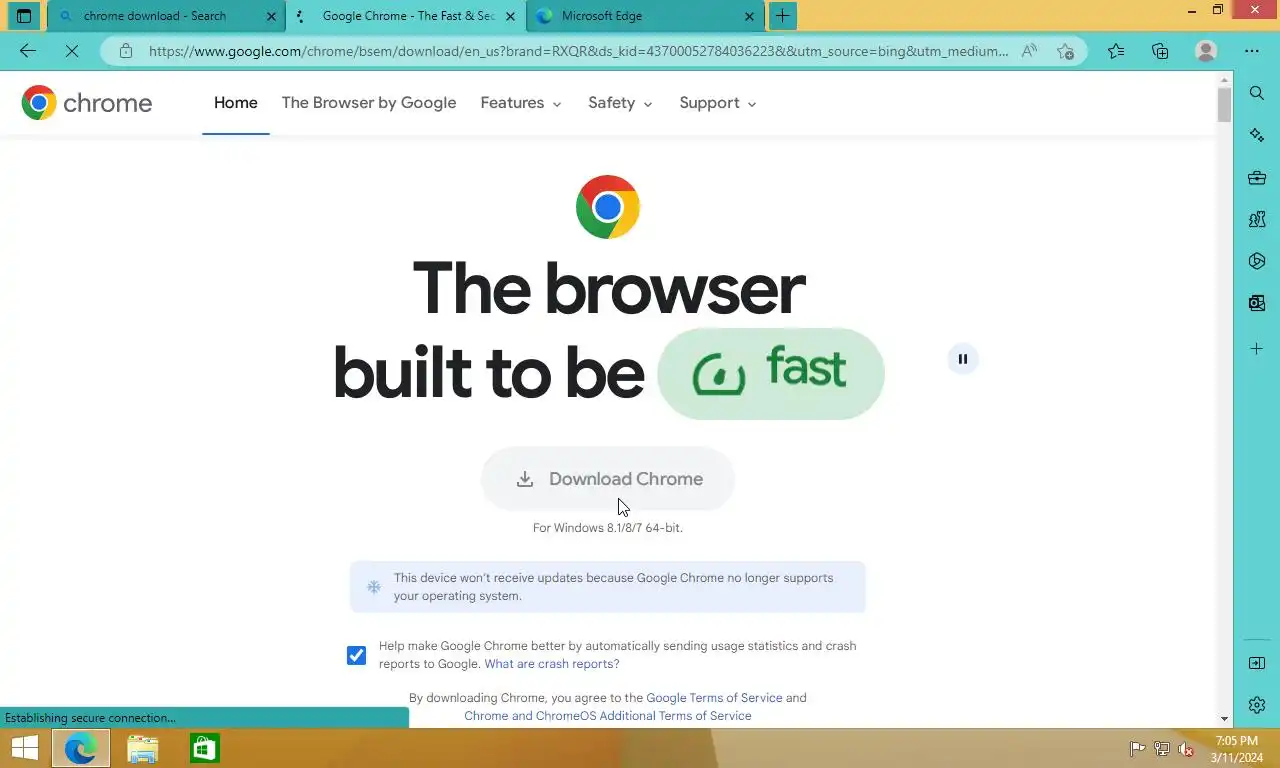The height and width of the screenshot is (768, 1280).
Task: Click the Download Chrome button
Action: (x=608, y=479)
